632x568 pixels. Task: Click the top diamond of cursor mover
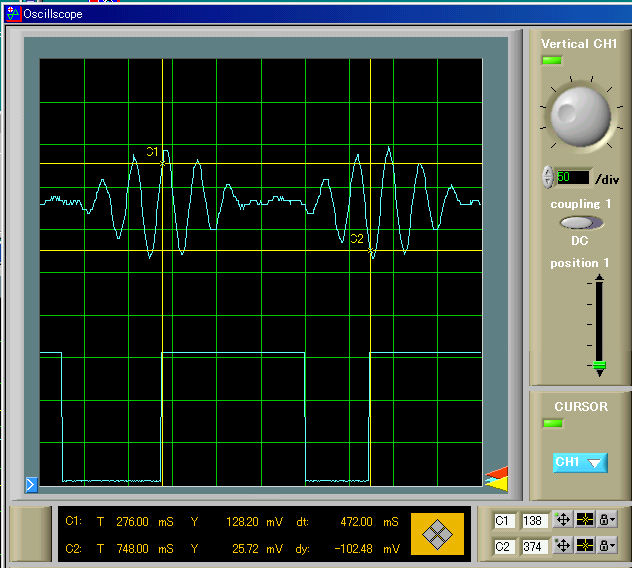coord(437,527)
